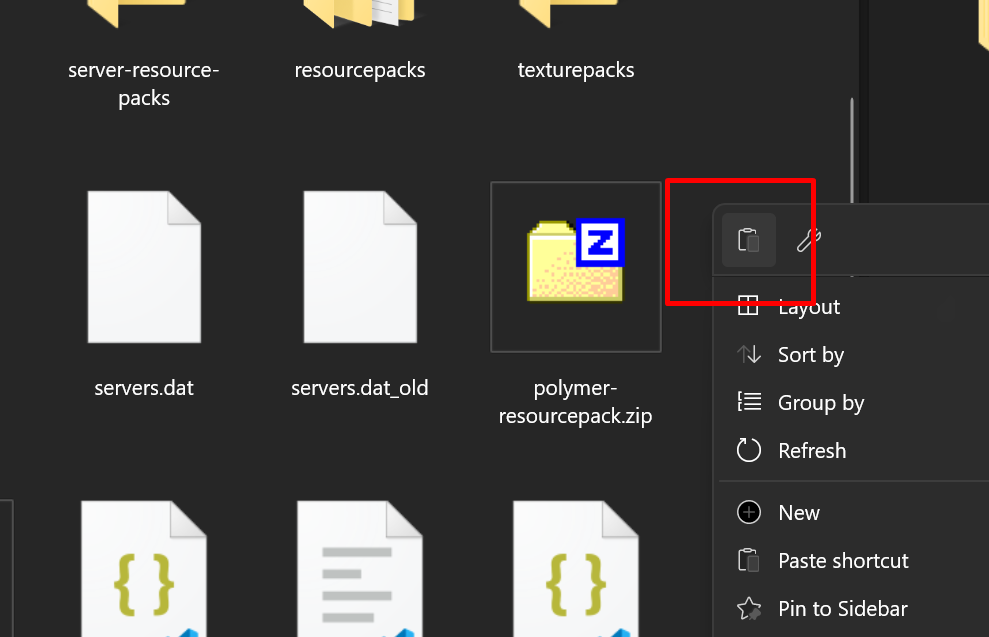
Task: Expand the Layout submenu
Action: 809,308
